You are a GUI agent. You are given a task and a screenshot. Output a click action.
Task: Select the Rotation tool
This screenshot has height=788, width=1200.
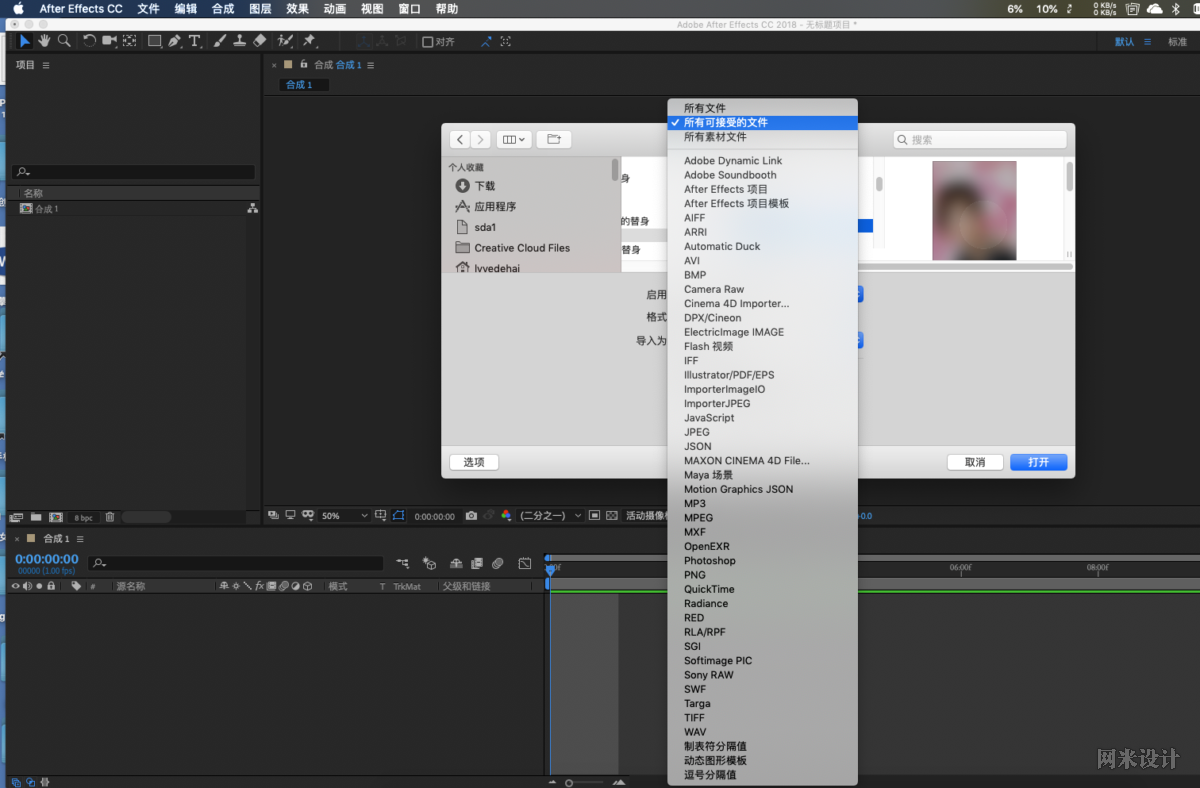[90, 41]
